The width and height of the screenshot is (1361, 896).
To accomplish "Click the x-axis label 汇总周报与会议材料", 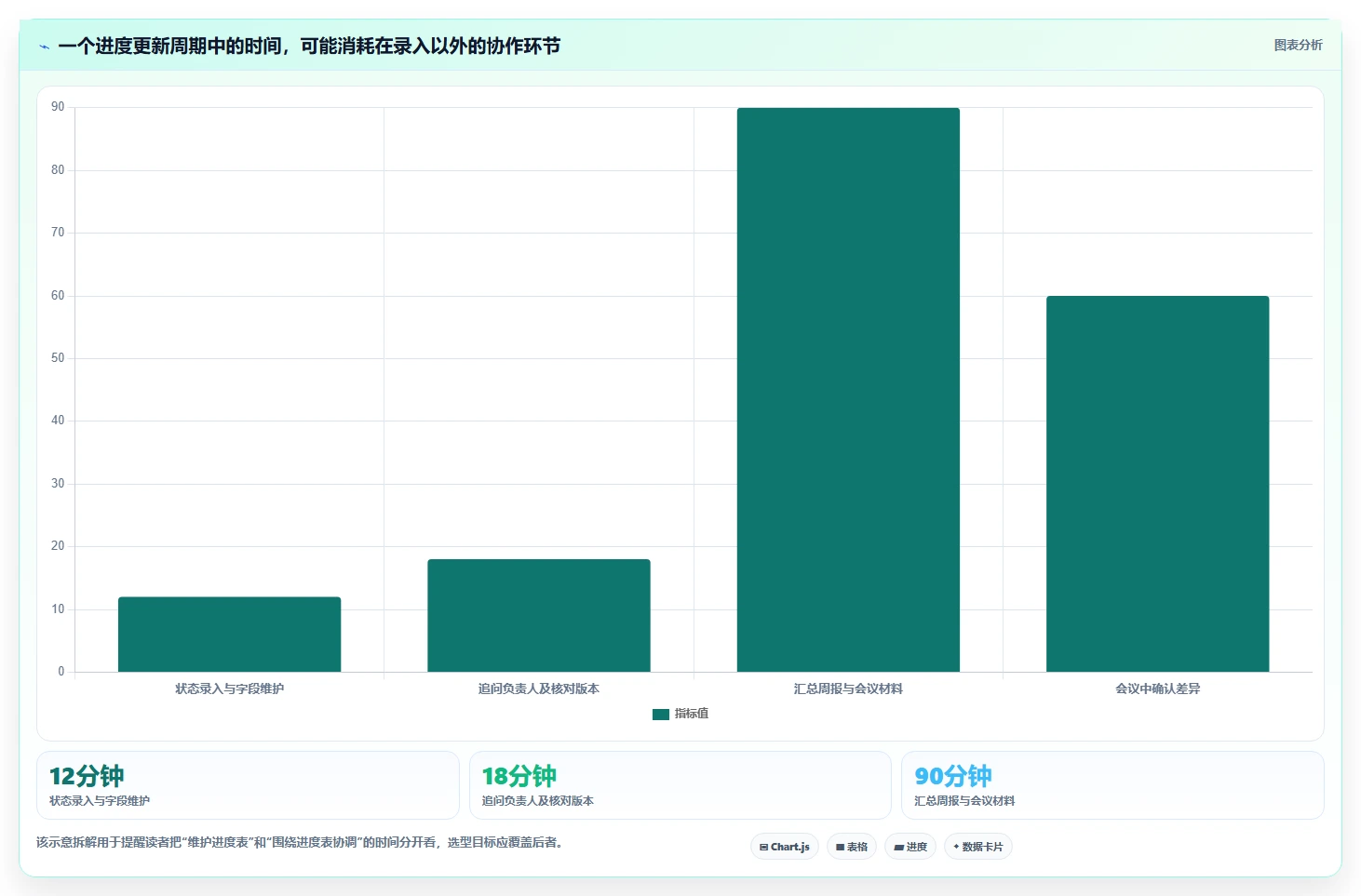I will pyautogui.click(x=848, y=689).
